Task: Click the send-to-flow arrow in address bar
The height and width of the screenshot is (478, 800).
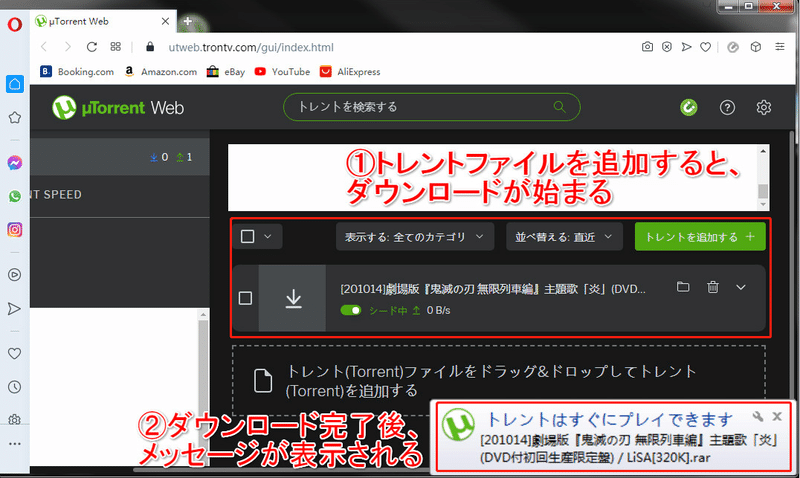Action: (x=686, y=47)
